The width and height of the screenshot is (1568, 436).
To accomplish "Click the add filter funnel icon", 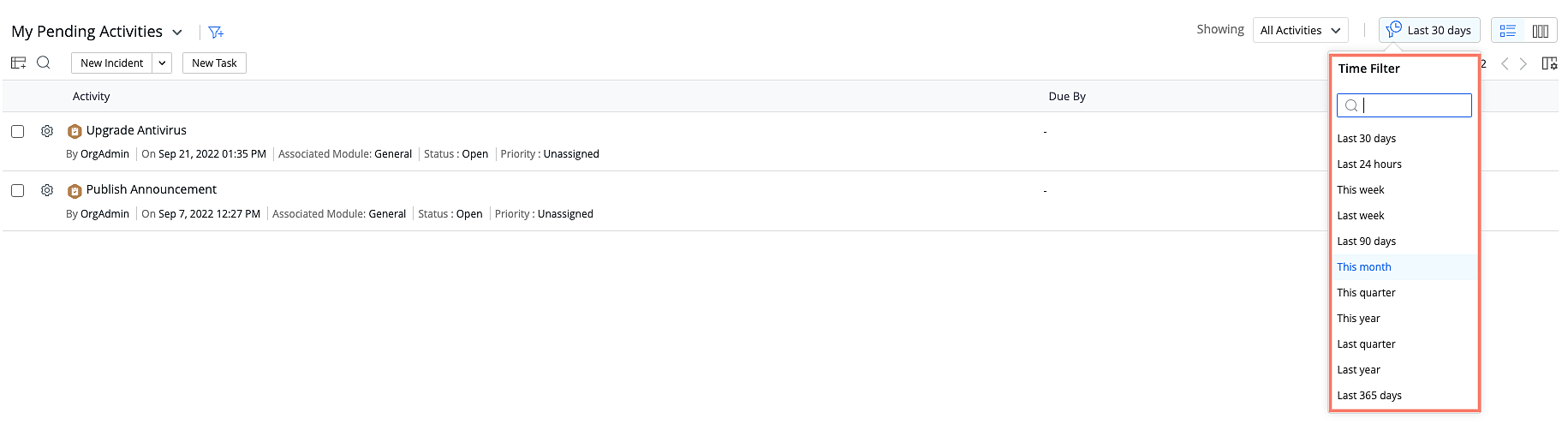I will click(216, 32).
